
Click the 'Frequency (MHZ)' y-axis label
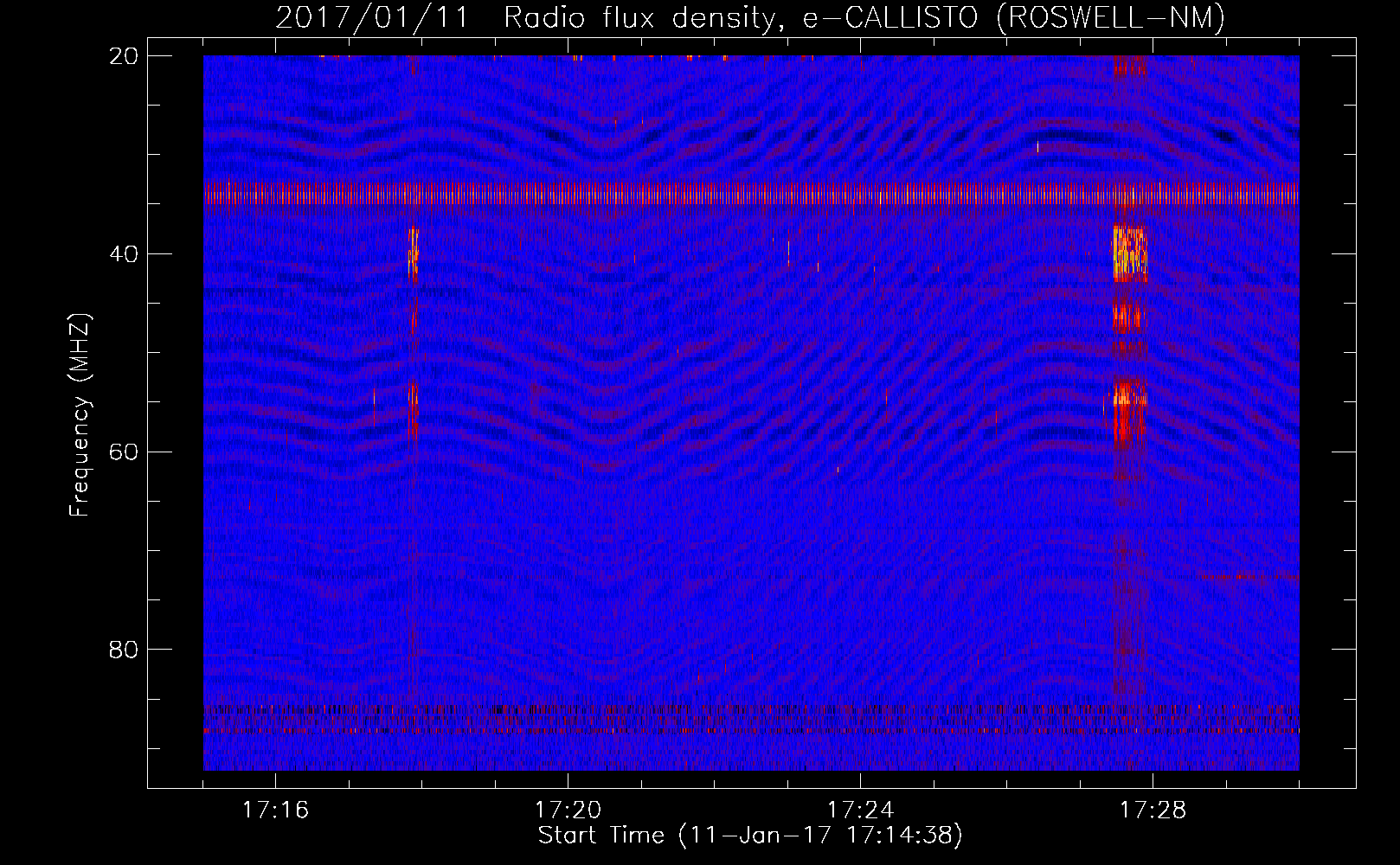click(79, 415)
